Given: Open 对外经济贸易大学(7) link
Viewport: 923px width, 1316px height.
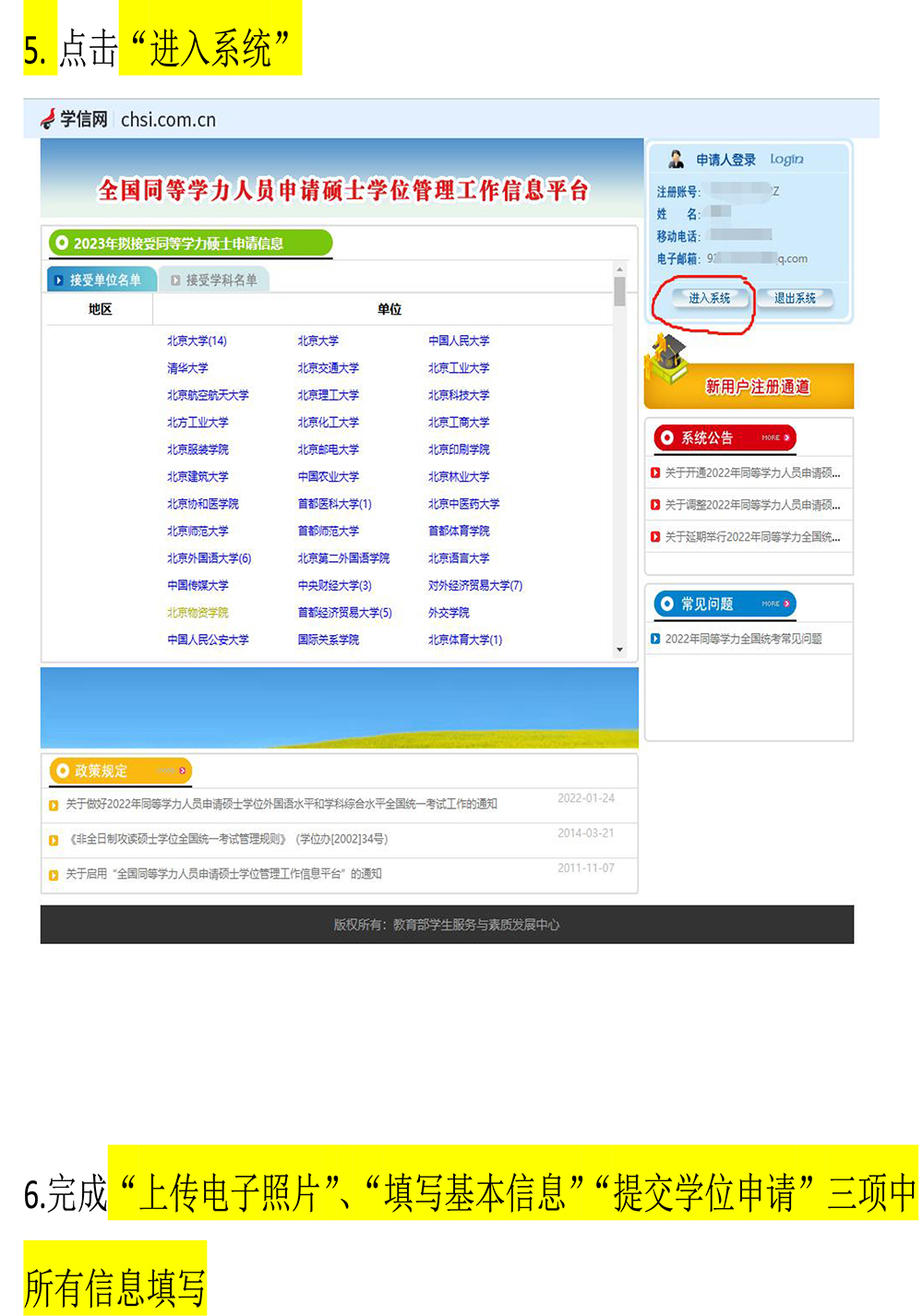Looking at the screenshot, I should click(x=474, y=585).
